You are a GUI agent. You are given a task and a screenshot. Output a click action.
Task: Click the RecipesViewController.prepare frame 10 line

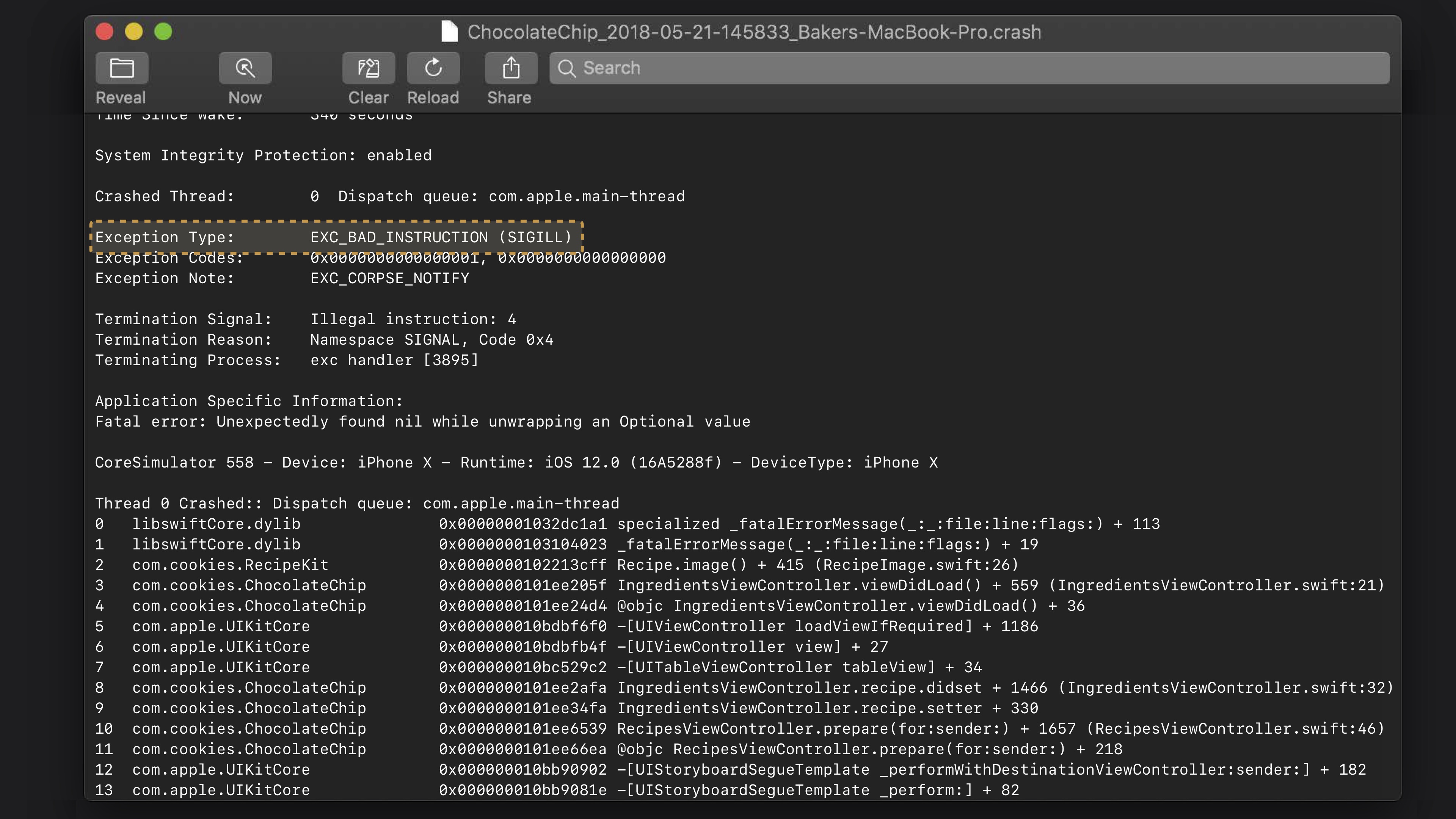[x=739, y=728]
